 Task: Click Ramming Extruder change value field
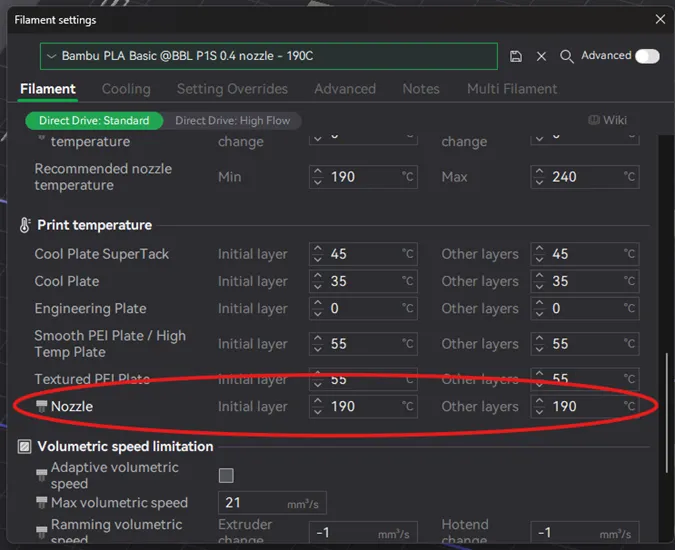click(363, 532)
